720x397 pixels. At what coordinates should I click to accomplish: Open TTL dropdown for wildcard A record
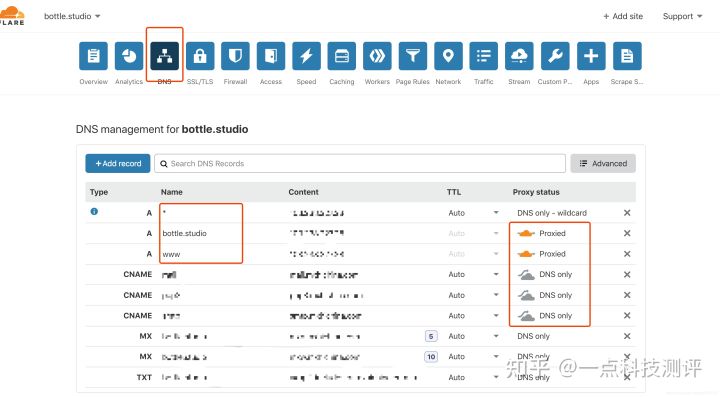(x=496, y=213)
